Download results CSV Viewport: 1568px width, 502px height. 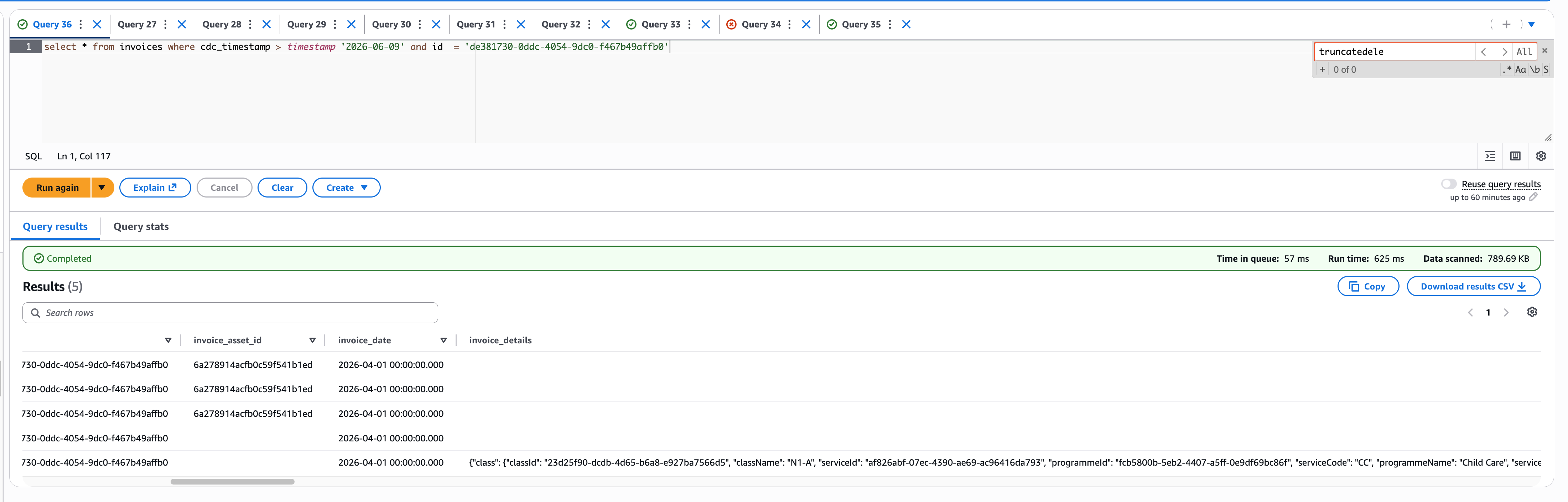coord(1473,286)
